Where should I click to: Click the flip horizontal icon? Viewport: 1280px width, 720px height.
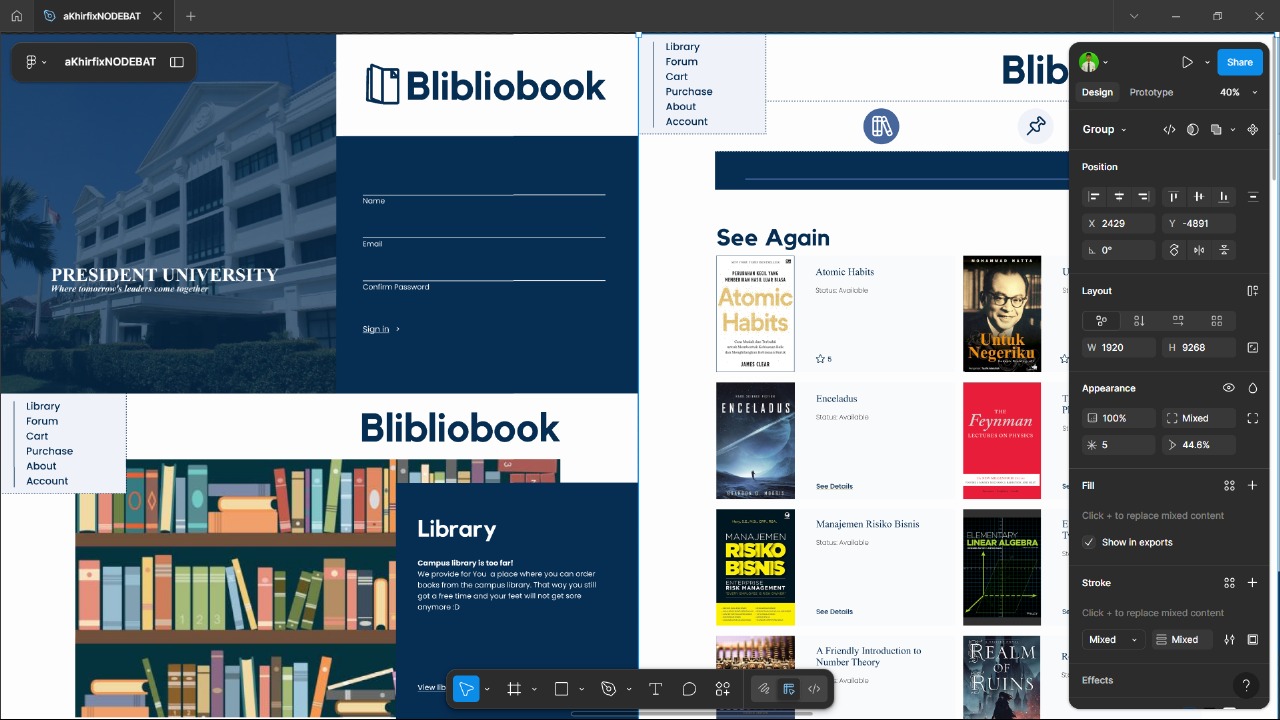click(1198, 250)
